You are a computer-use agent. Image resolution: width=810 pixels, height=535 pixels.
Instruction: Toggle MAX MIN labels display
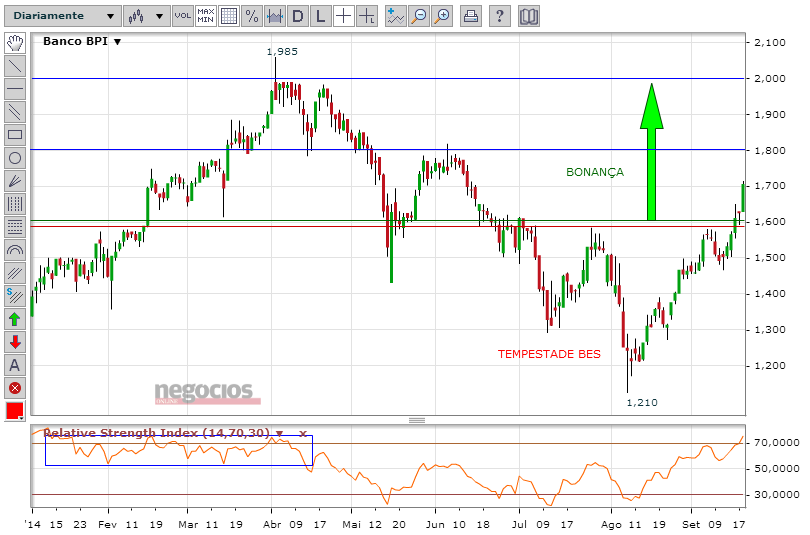206,16
